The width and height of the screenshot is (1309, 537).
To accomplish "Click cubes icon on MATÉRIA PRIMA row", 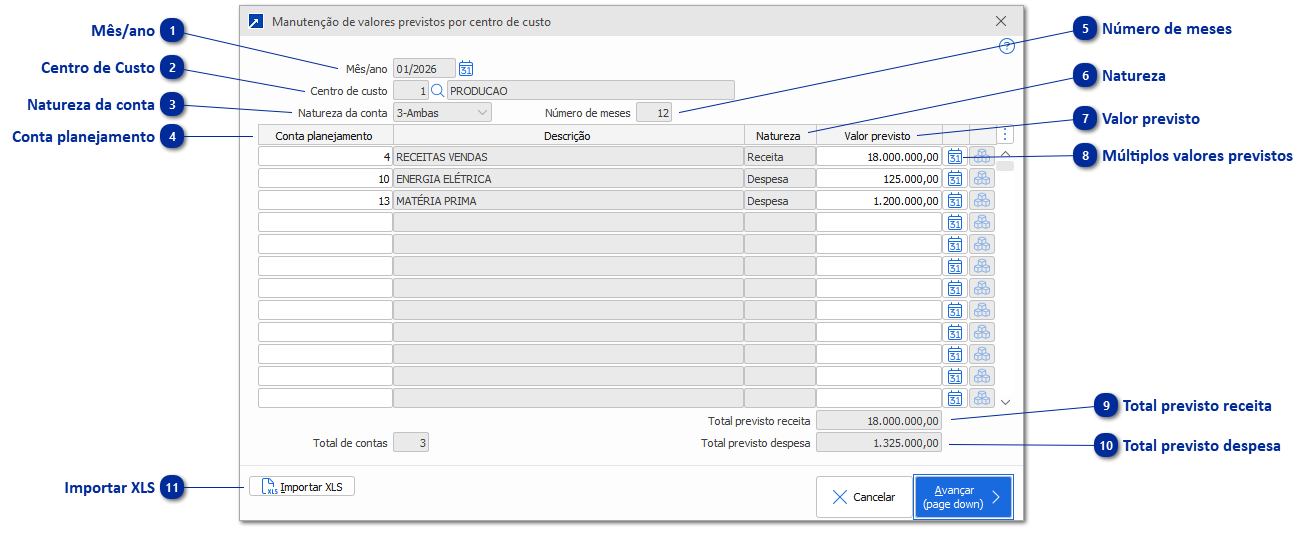I will tap(982, 201).
